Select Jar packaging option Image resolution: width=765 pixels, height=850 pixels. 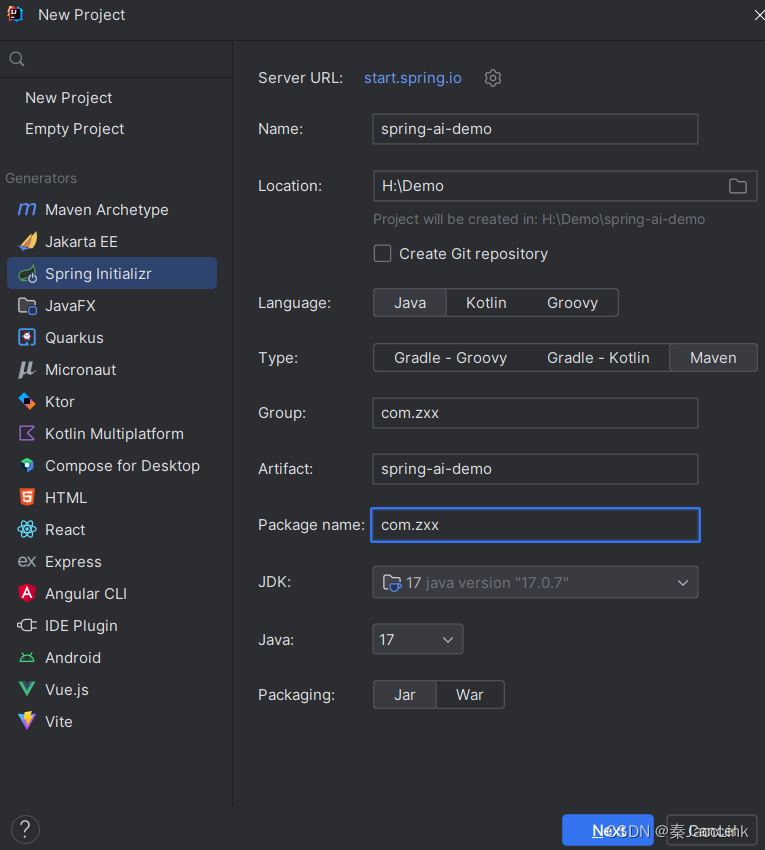click(x=404, y=694)
